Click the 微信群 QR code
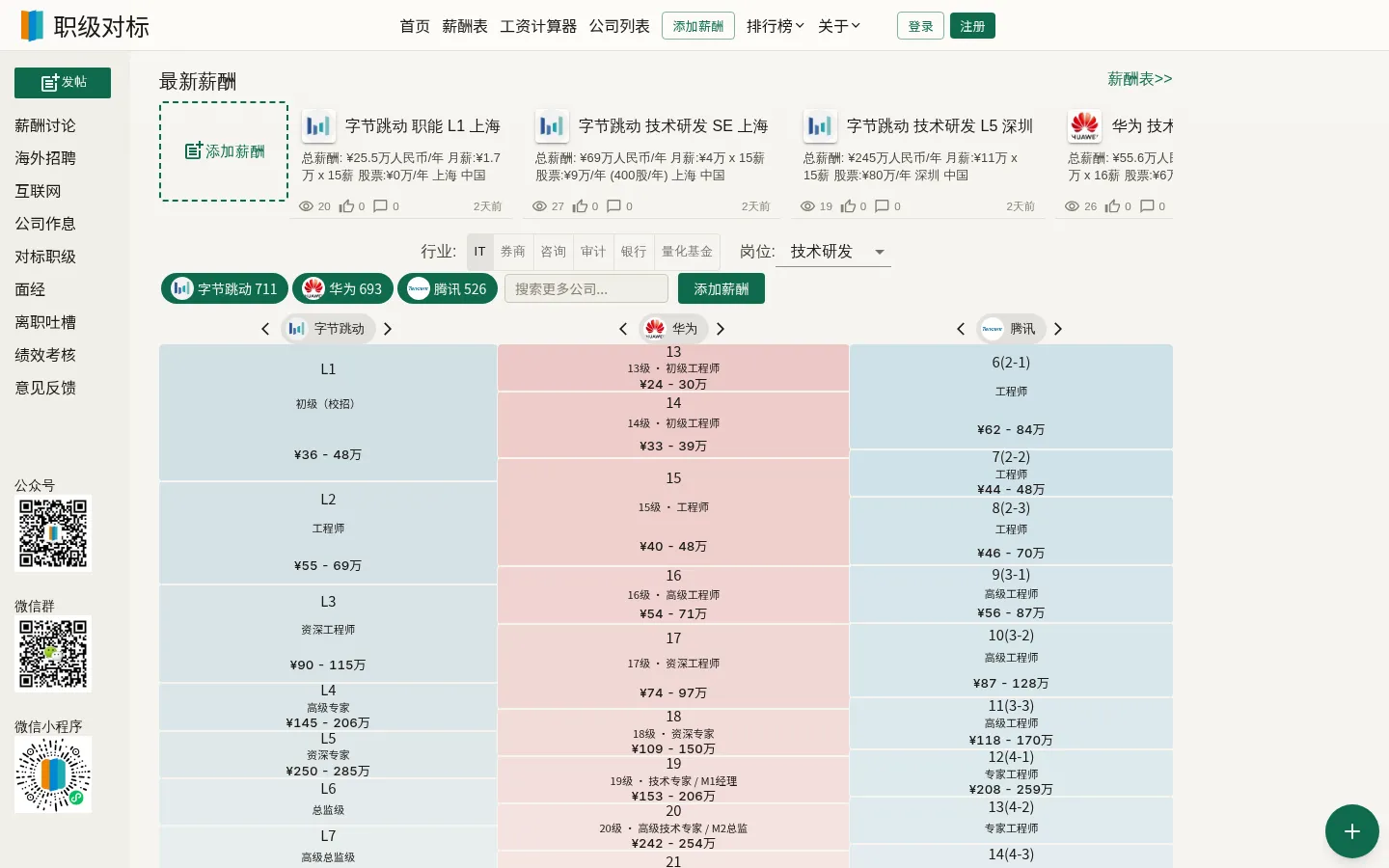1389x868 pixels. pyautogui.click(x=53, y=654)
